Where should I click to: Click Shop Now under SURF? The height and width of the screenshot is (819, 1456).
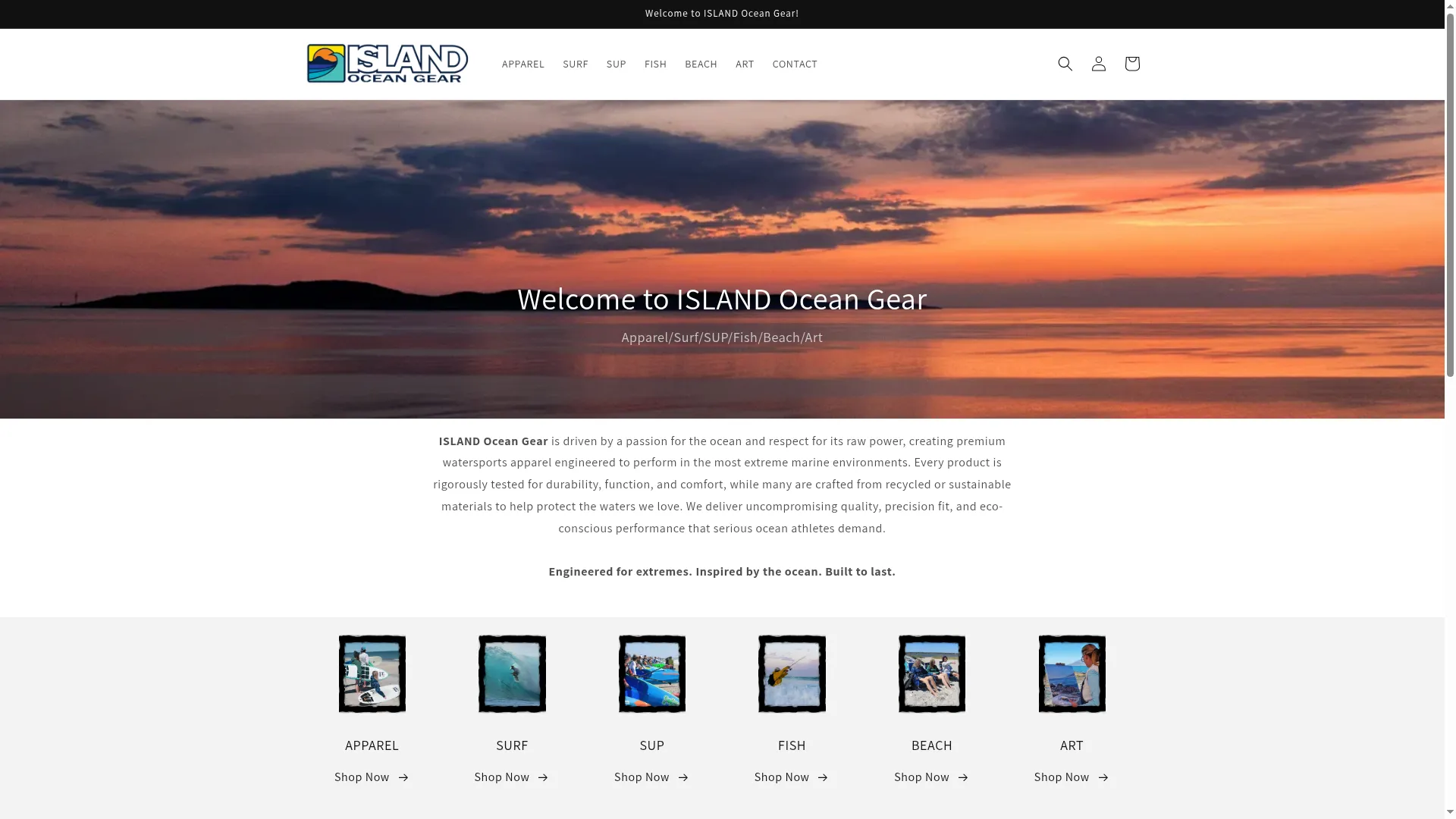[x=512, y=777]
